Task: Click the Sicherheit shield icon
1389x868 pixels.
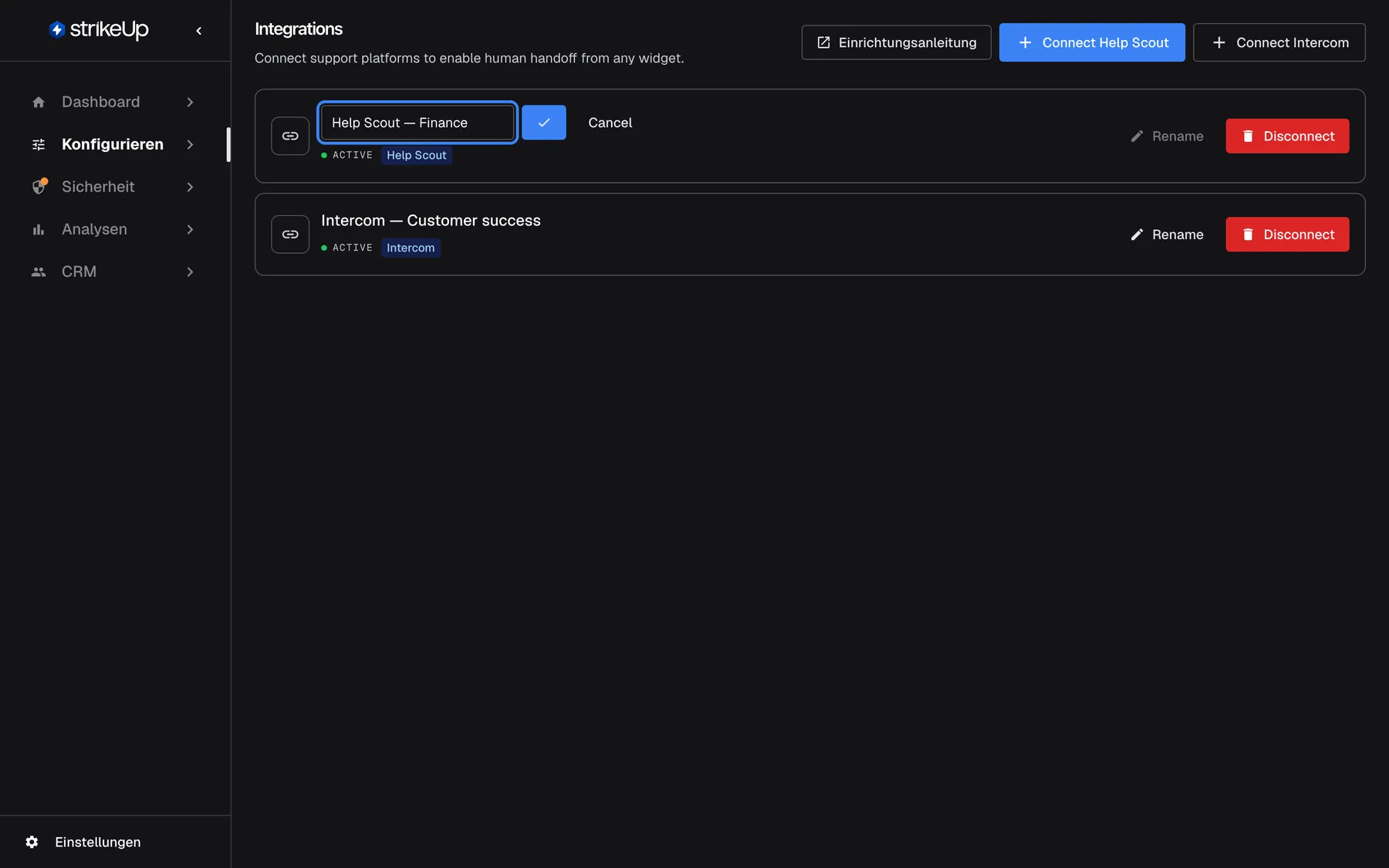Action: click(39, 187)
